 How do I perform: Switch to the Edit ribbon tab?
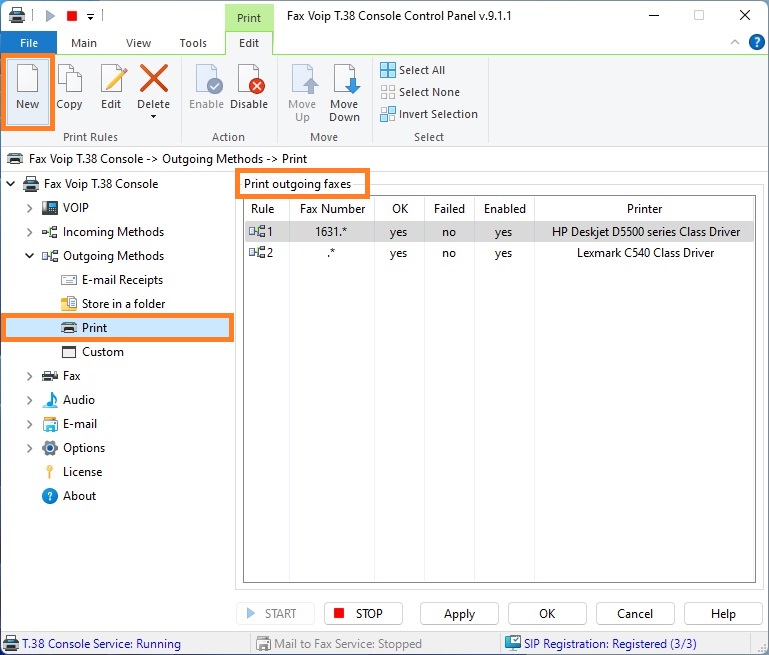click(x=249, y=43)
